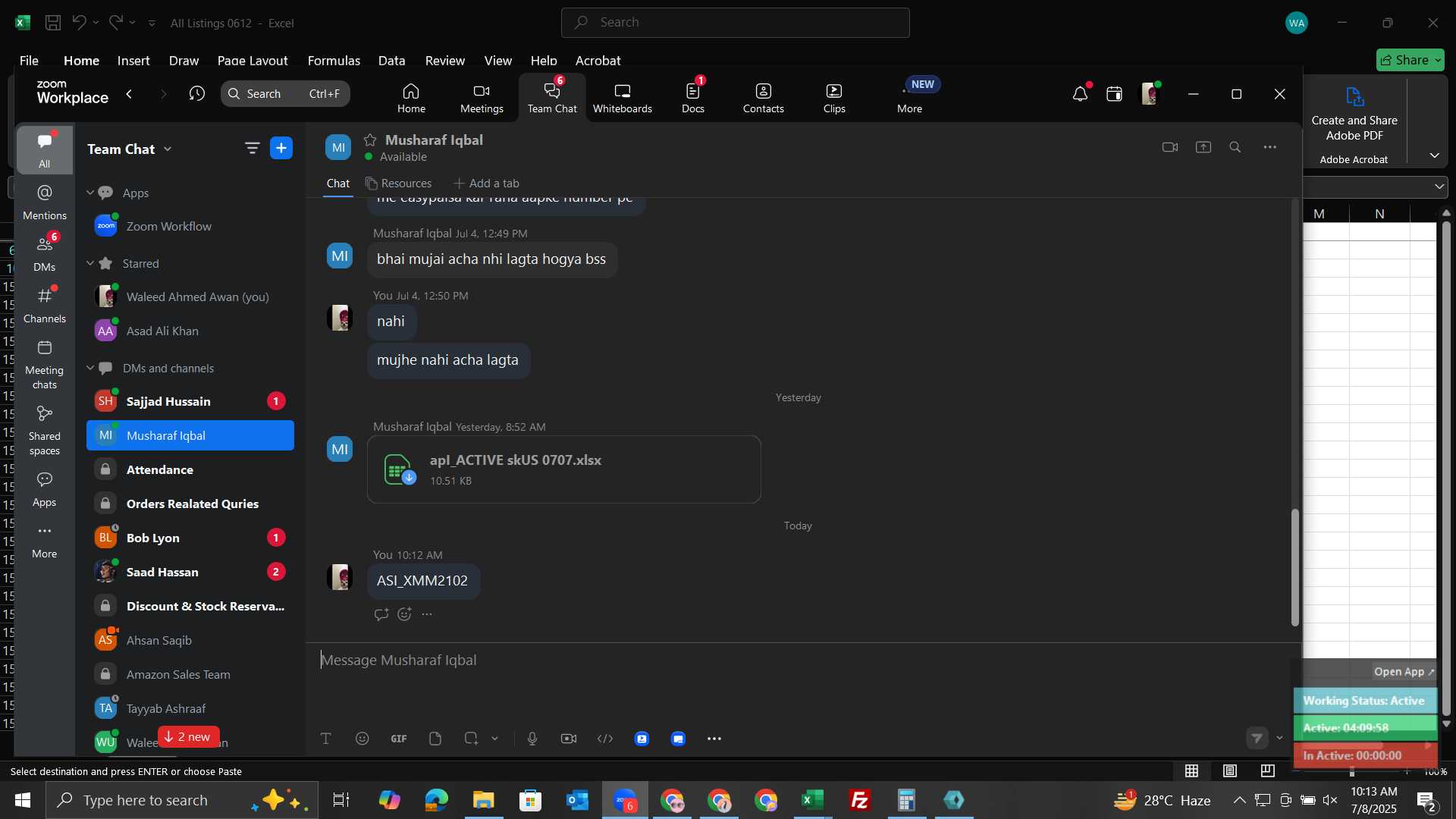Screen dimensions: 1456x819
Task: Click Open App link
Action: pyautogui.click(x=1404, y=672)
